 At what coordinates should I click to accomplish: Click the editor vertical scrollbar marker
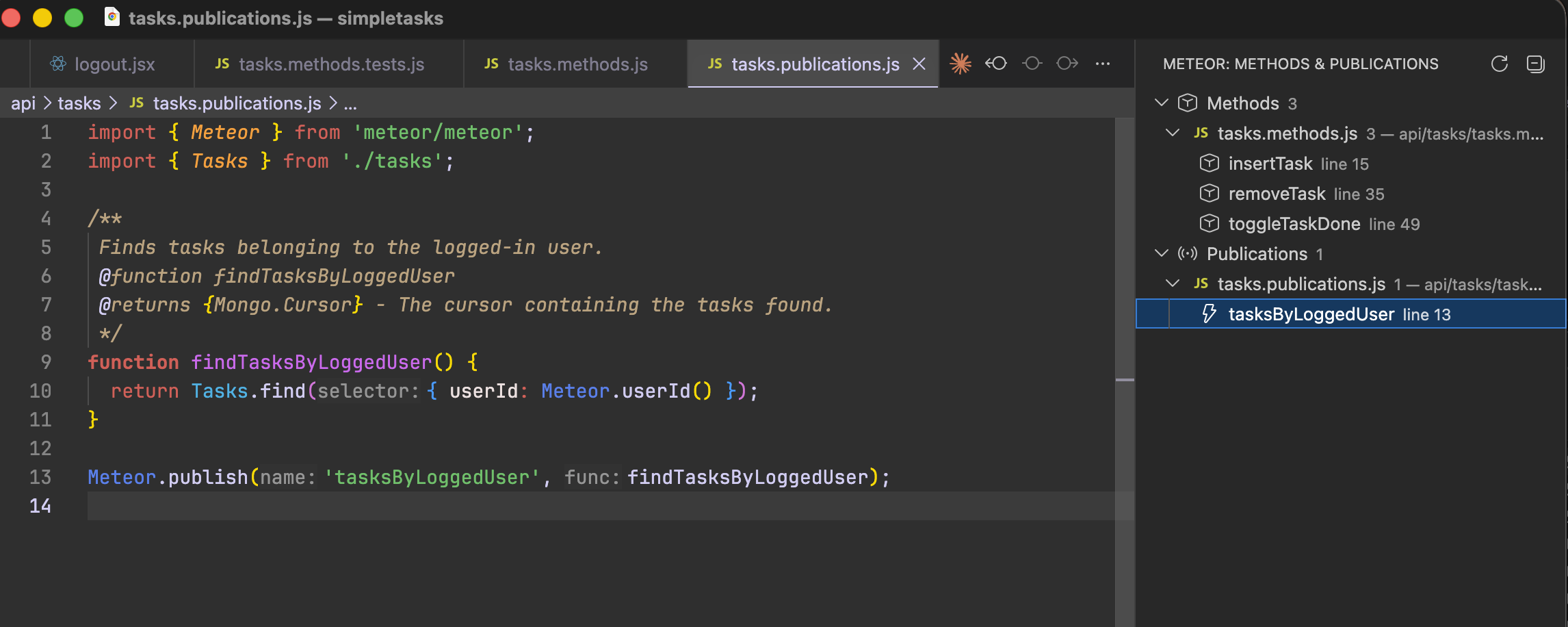(x=1124, y=379)
